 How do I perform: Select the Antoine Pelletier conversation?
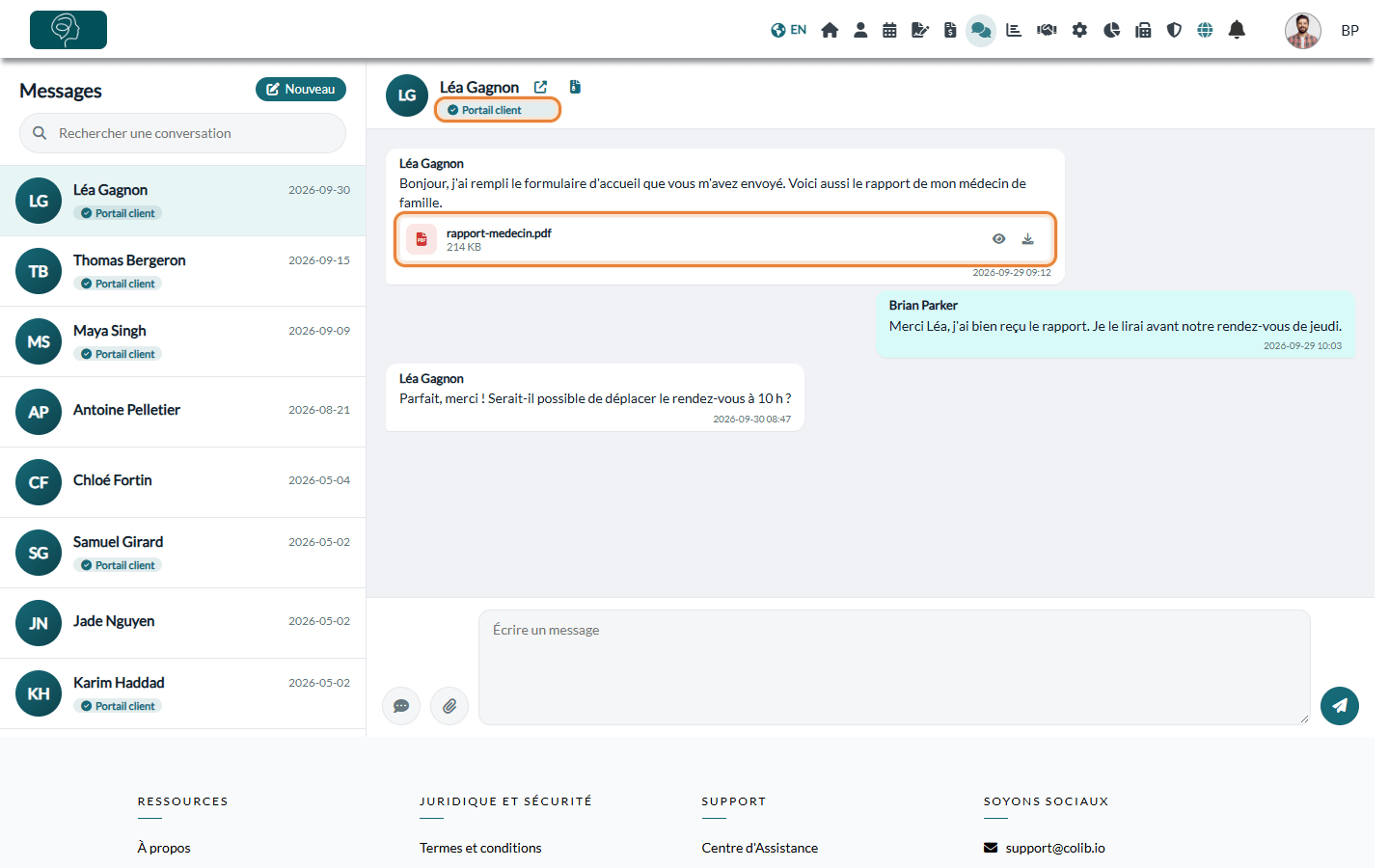(183, 412)
